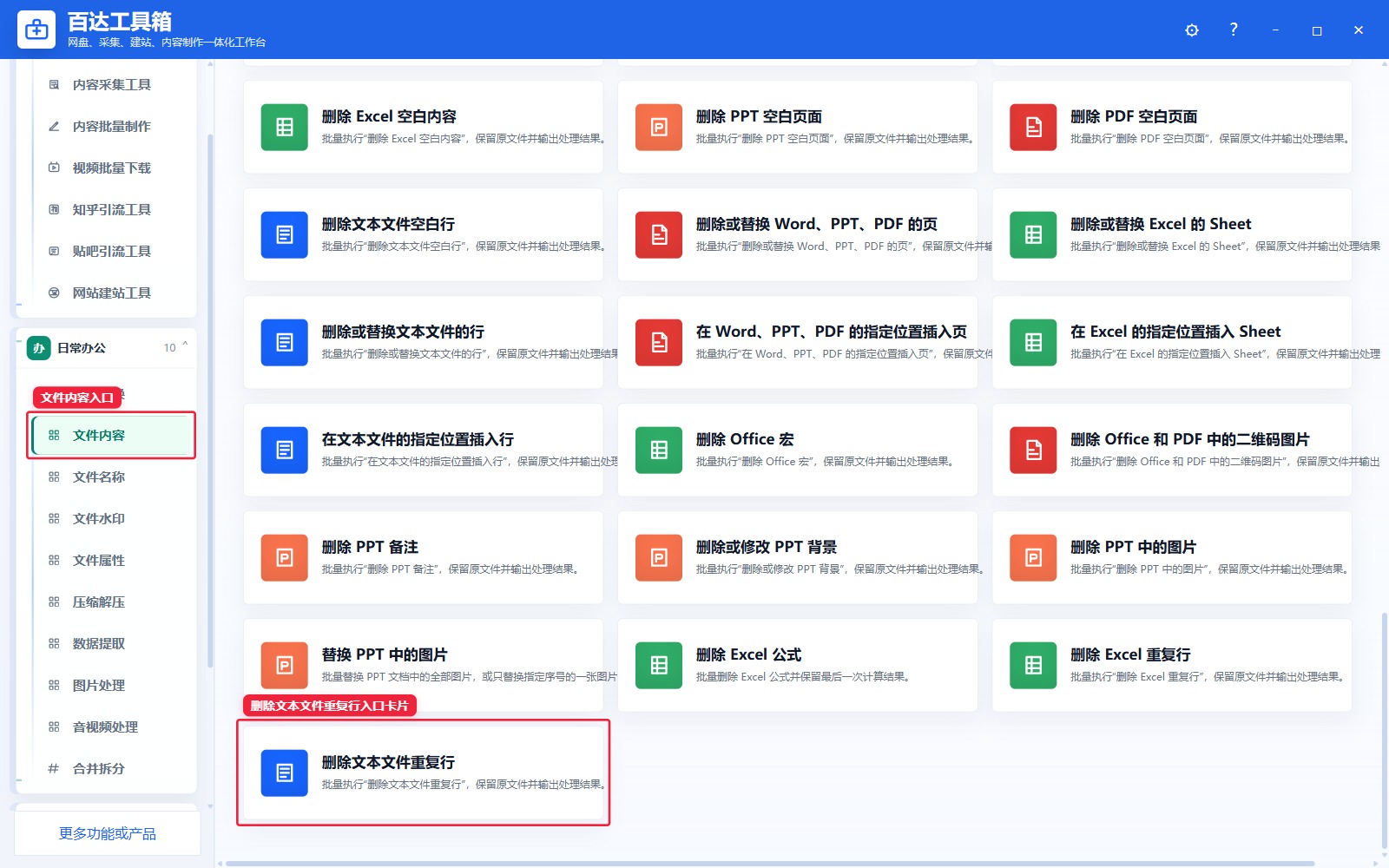Click the 删除或修改 PPT 背景 card title
This screenshot has height=868, width=1389.
click(x=767, y=547)
